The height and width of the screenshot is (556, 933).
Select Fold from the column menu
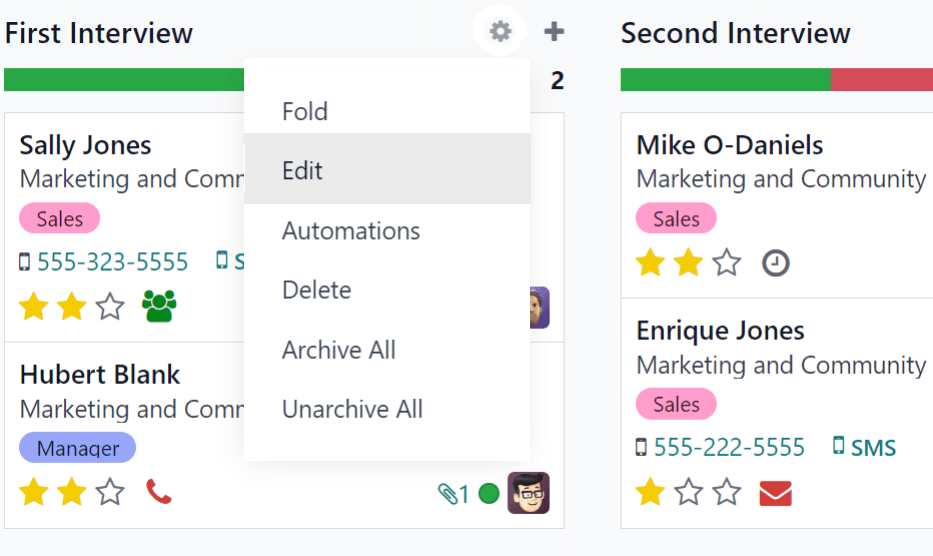[305, 111]
